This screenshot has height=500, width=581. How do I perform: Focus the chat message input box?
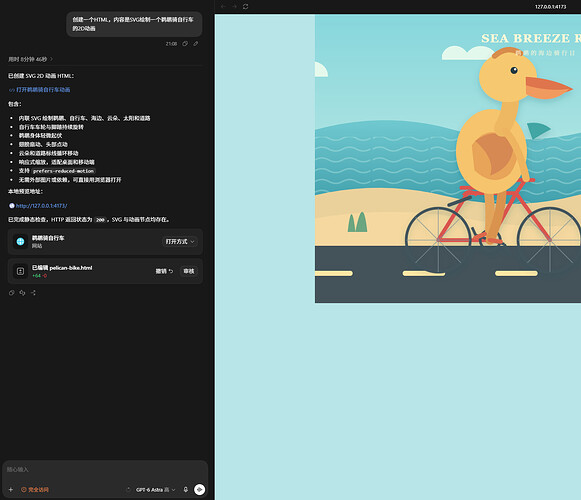(x=105, y=470)
